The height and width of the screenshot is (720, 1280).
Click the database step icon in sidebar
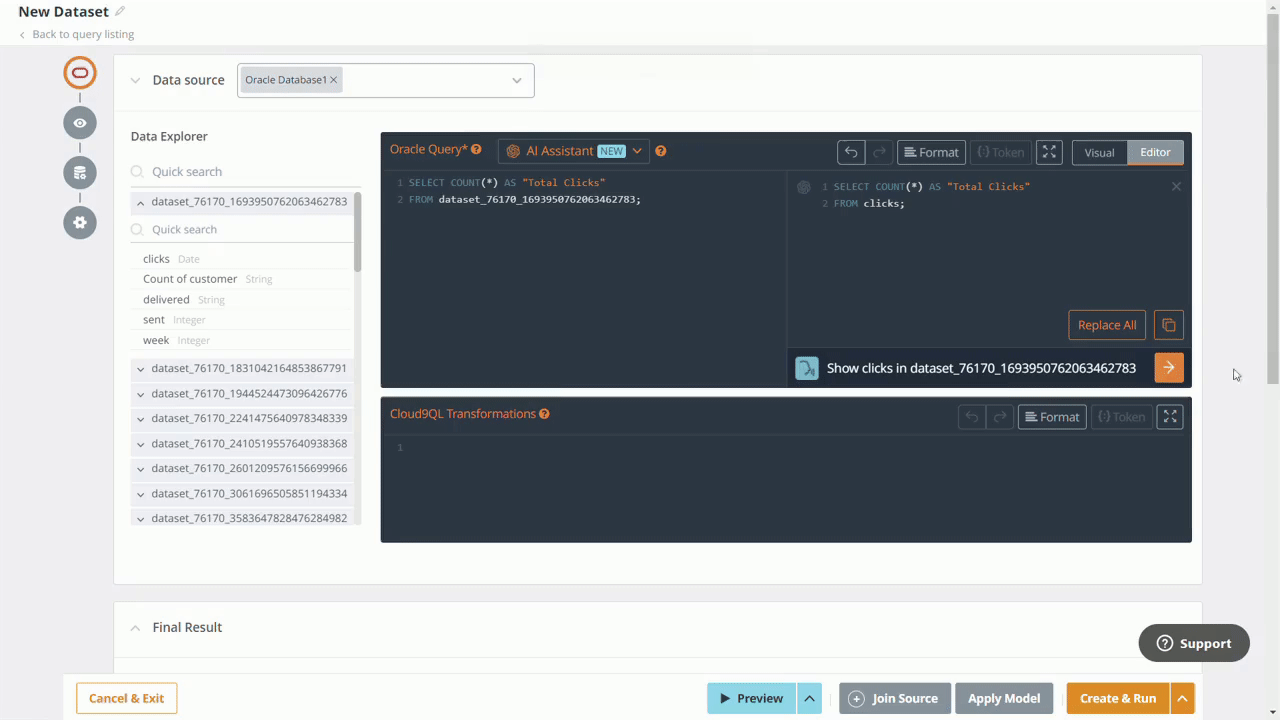(x=80, y=173)
